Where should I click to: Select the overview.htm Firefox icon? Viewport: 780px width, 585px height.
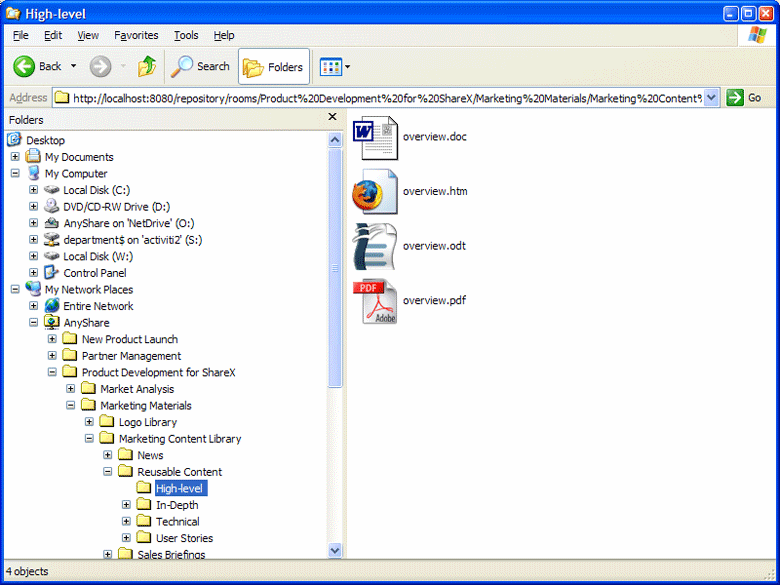coord(375,192)
